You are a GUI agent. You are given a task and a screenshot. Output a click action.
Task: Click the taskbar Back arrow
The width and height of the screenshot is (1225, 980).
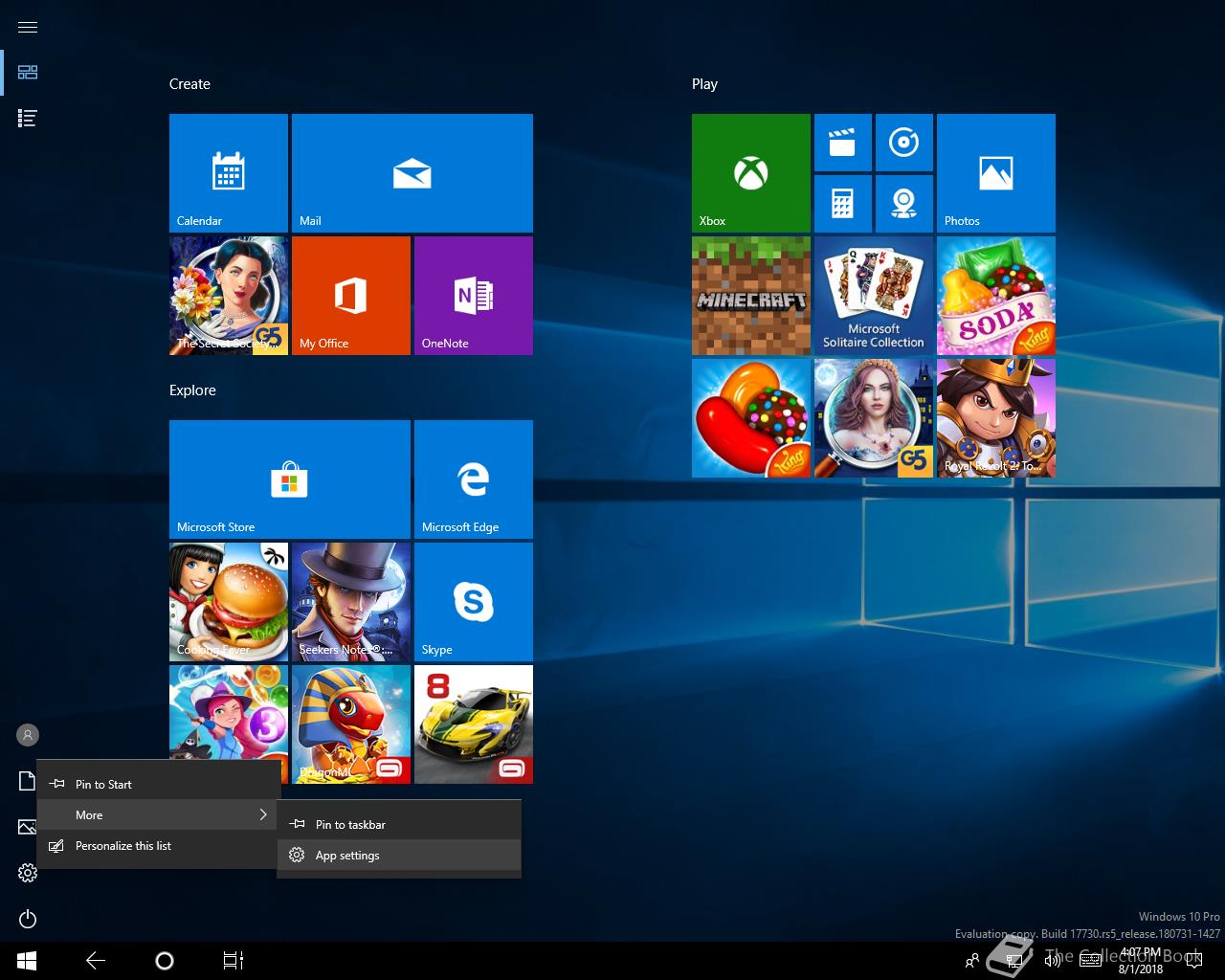pyautogui.click(x=96, y=961)
